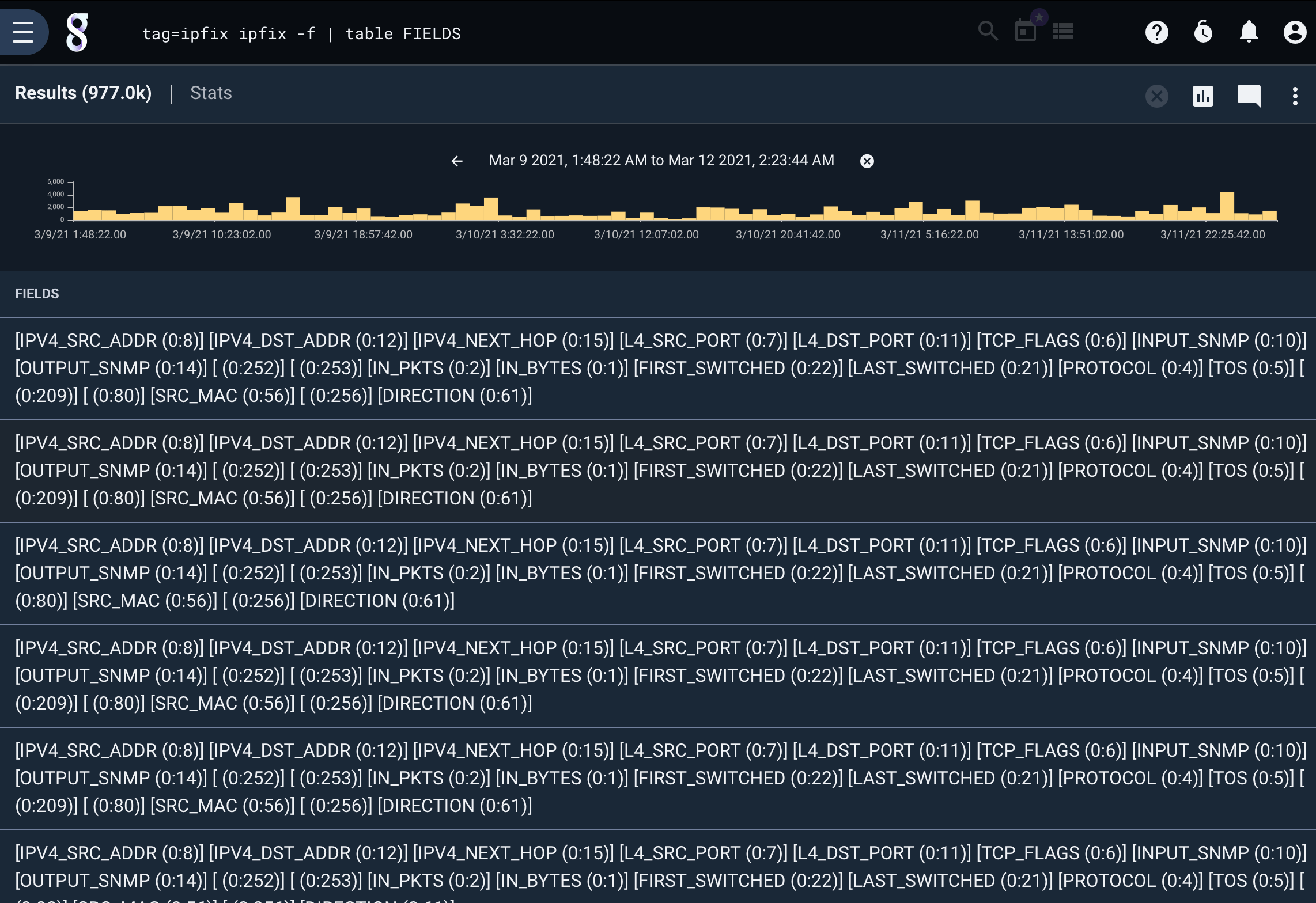This screenshot has height=903, width=1316.
Task: Clear the zoomed Mar 9–12 time range
Action: [867, 161]
